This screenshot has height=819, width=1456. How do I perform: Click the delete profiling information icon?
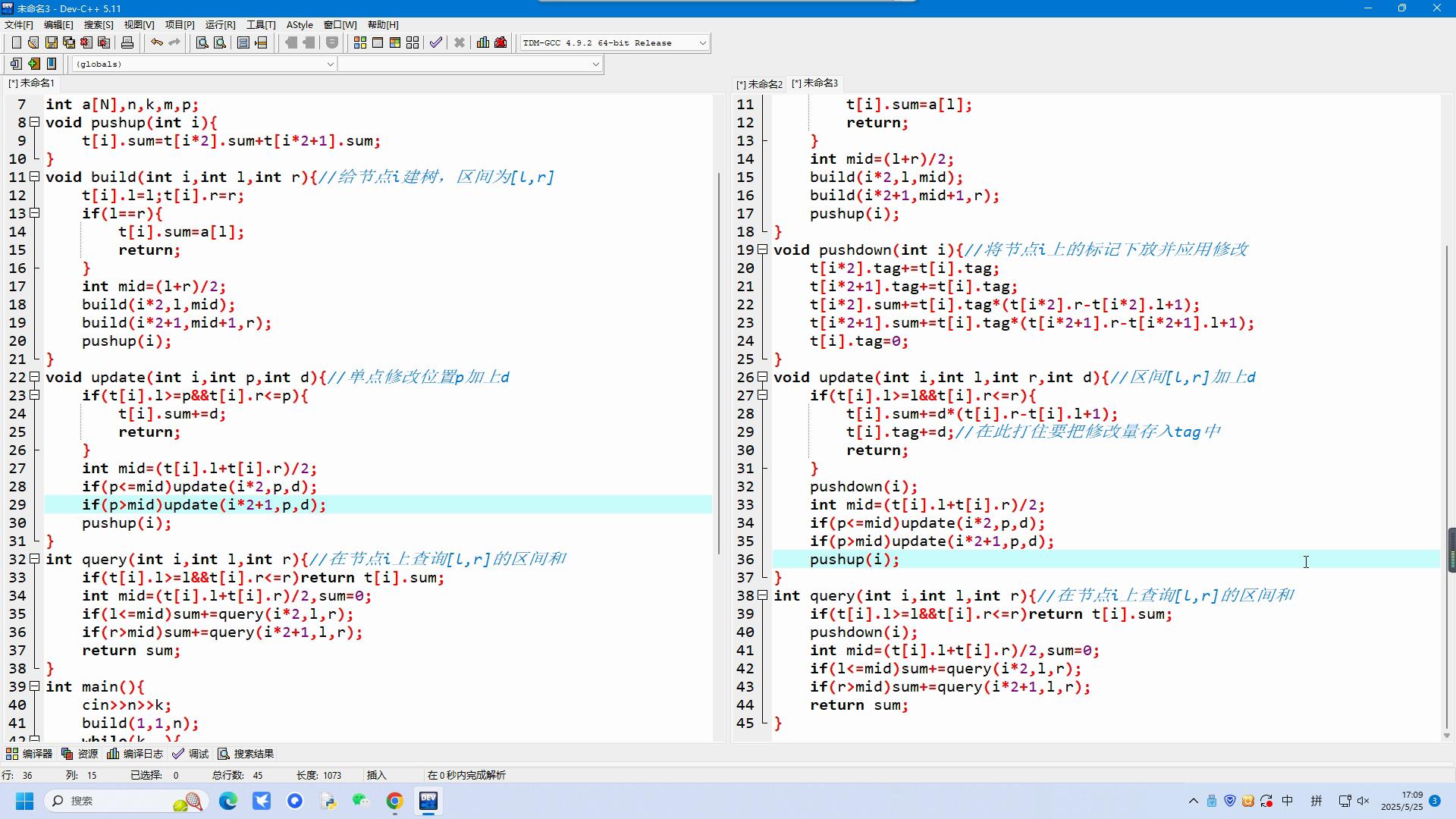point(500,43)
